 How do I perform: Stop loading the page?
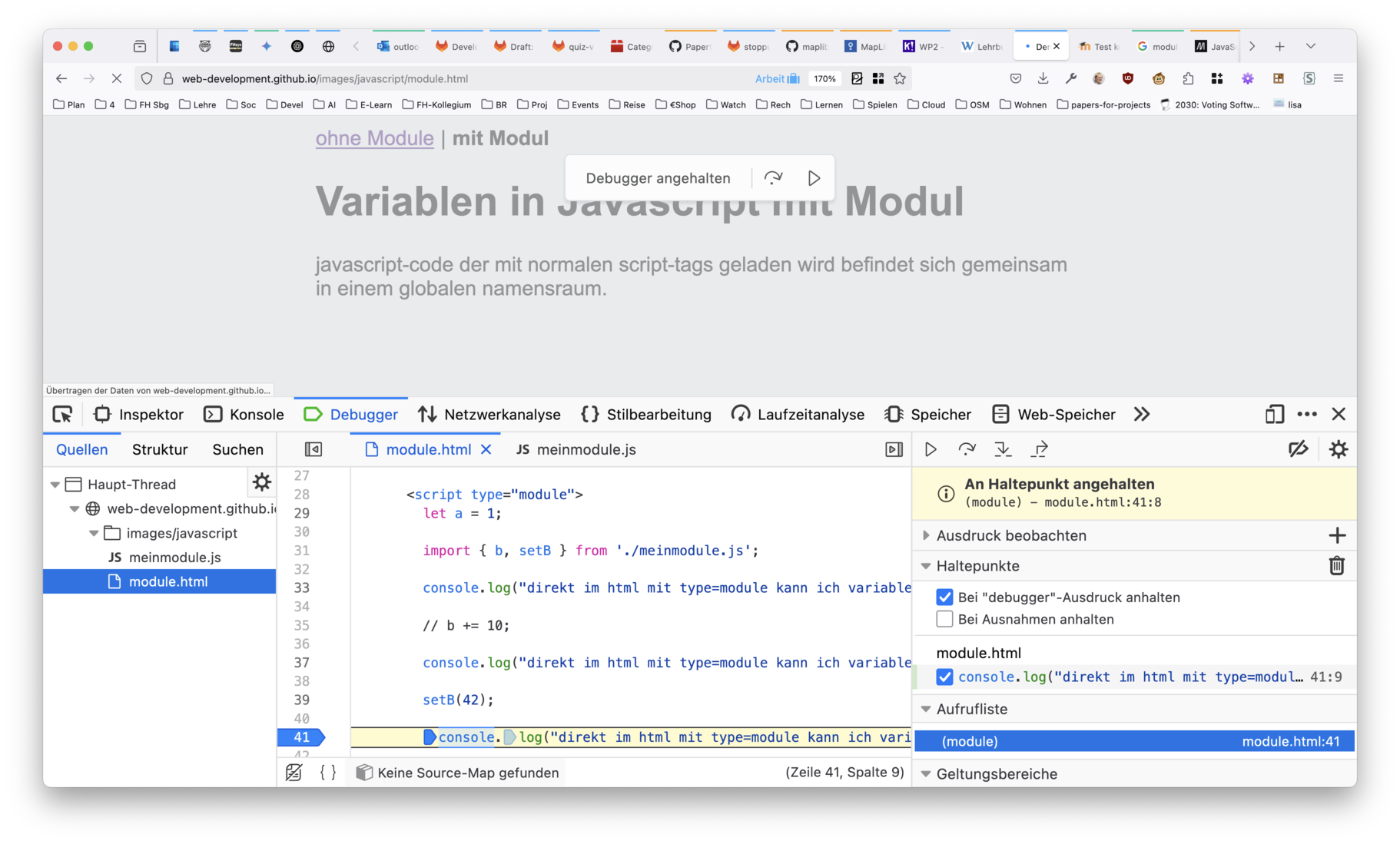pos(117,78)
